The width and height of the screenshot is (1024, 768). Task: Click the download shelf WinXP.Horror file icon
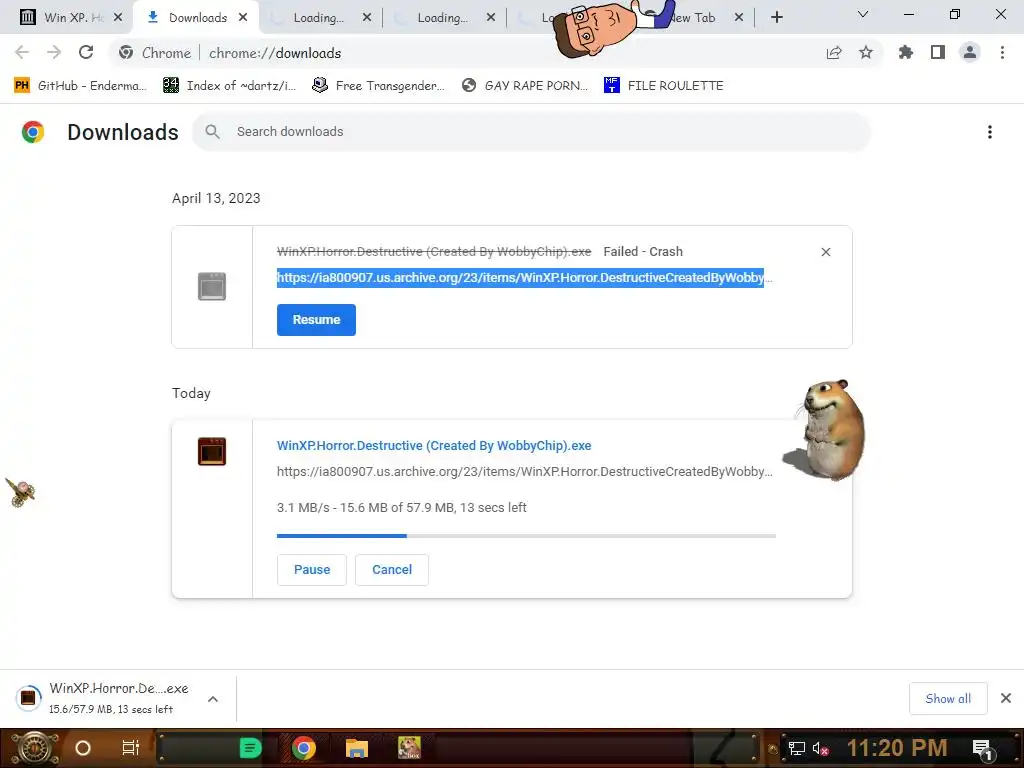pos(28,697)
